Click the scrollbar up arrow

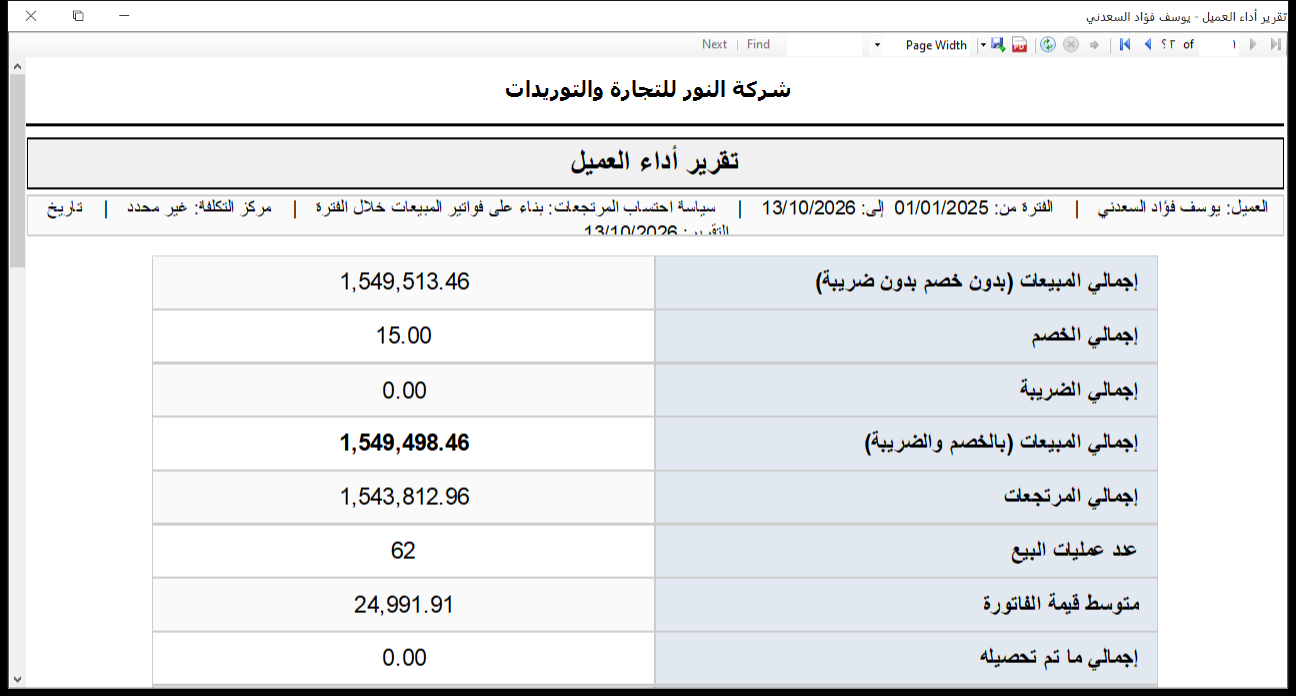pos(17,67)
